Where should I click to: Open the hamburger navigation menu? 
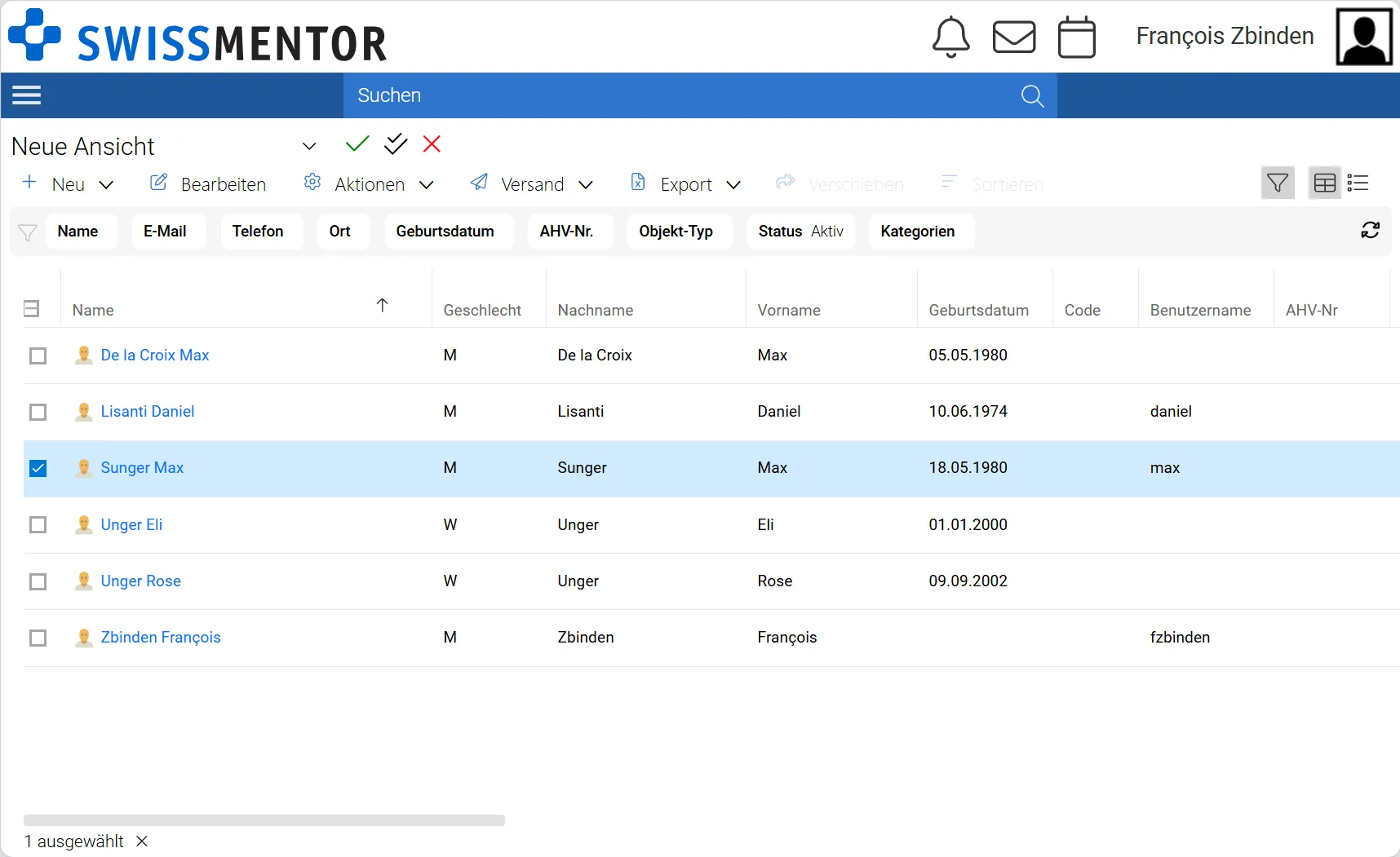pos(26,95)
